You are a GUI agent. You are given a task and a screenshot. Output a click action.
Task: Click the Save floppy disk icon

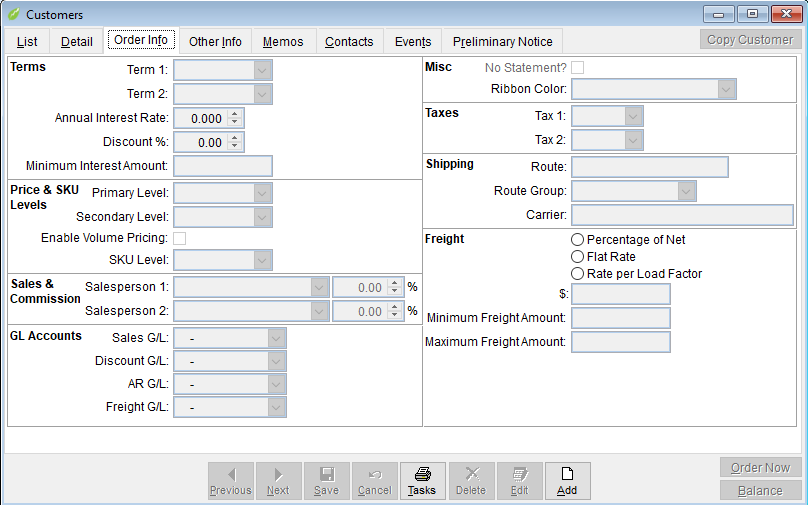(326, 474)
